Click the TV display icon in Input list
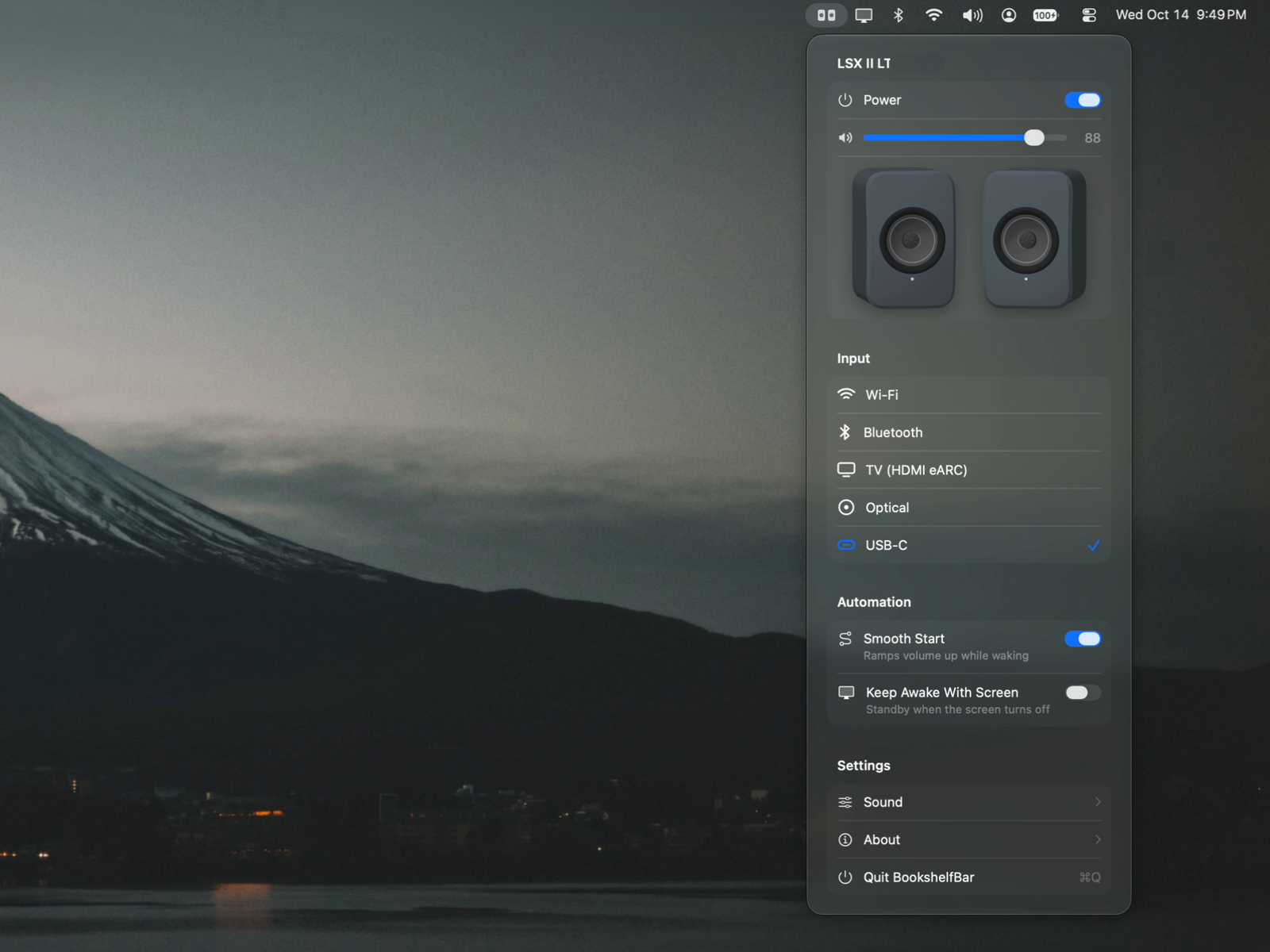The width and height of the screenshot is (1270, 952). (x=846, y=470)
